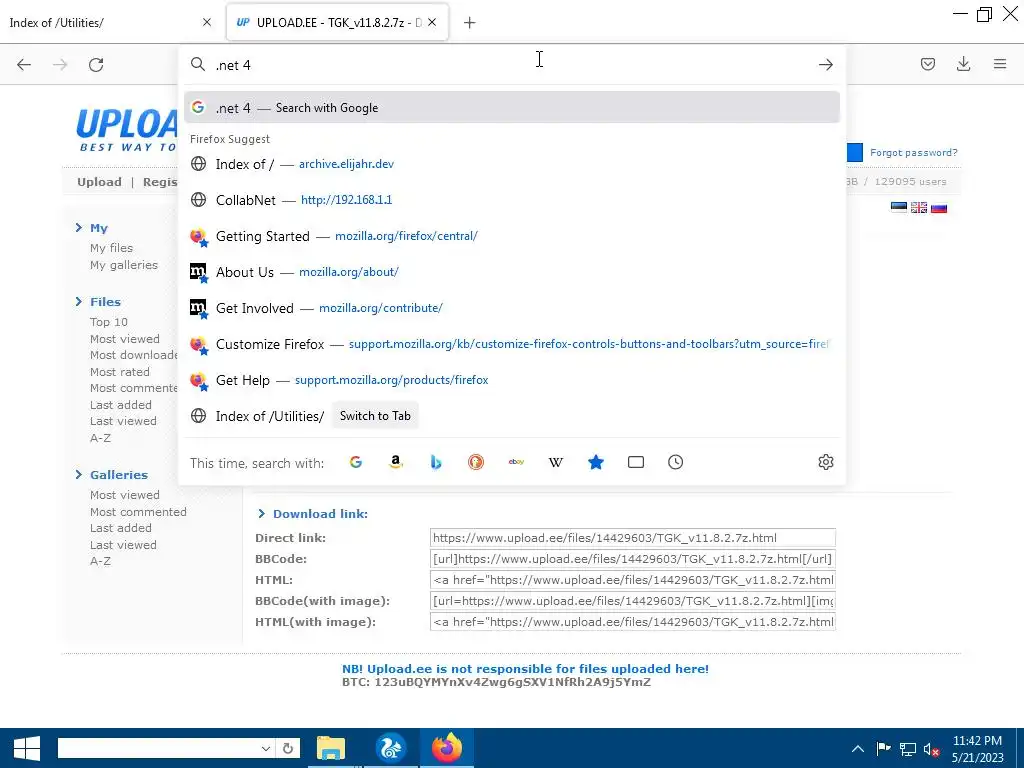Viewport: 1024px width, 768px height.
Task: Click Switch to Tab button
Action: click(375, 416)
